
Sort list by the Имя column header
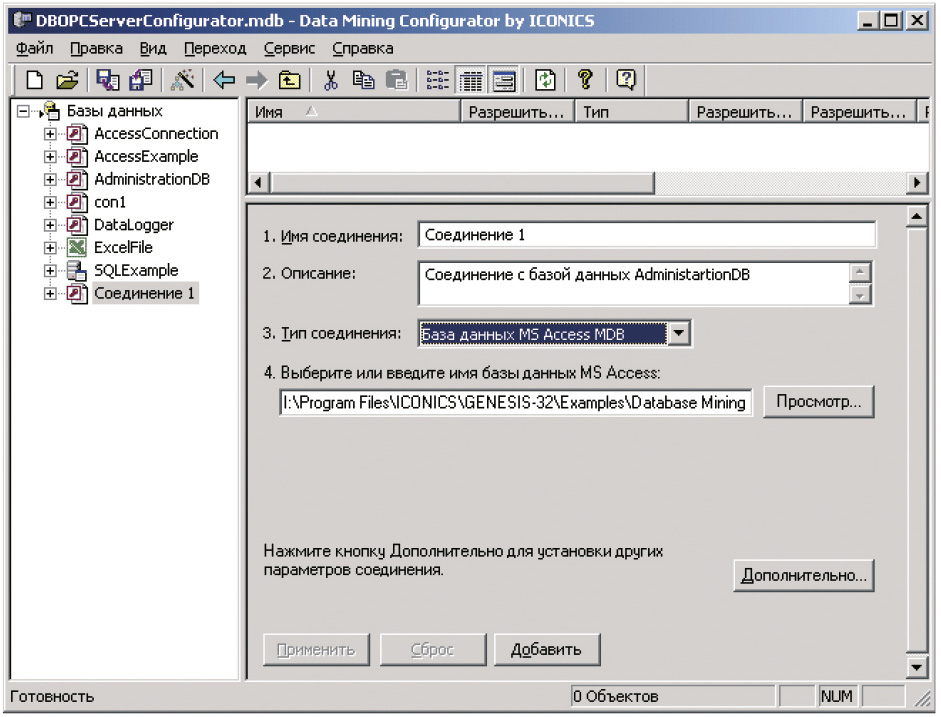pos(353,112)
